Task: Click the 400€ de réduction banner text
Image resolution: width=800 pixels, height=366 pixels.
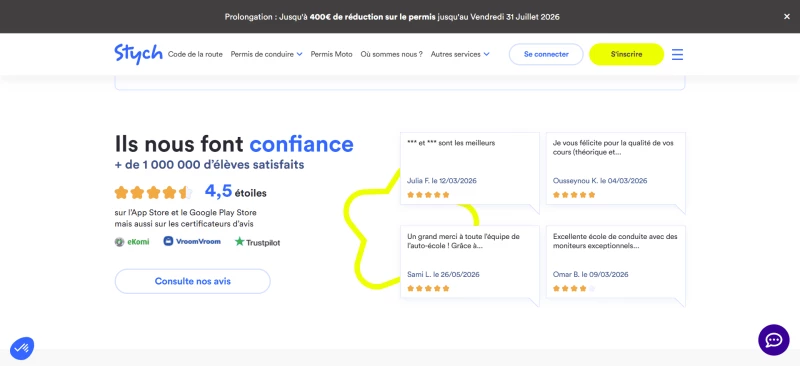Action: tap(372, 17)
